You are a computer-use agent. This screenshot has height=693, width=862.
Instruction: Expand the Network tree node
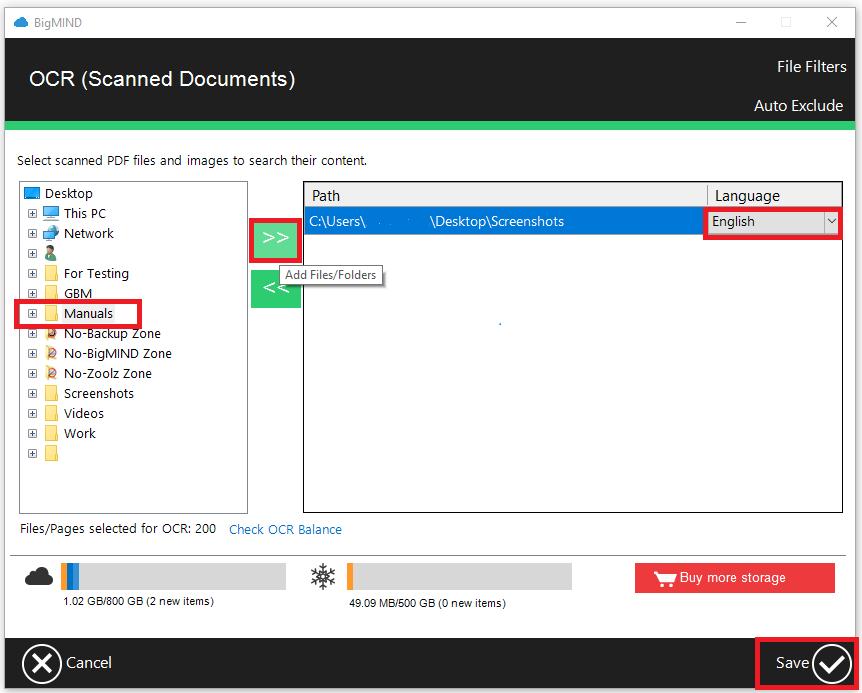(x=31, y=233)
